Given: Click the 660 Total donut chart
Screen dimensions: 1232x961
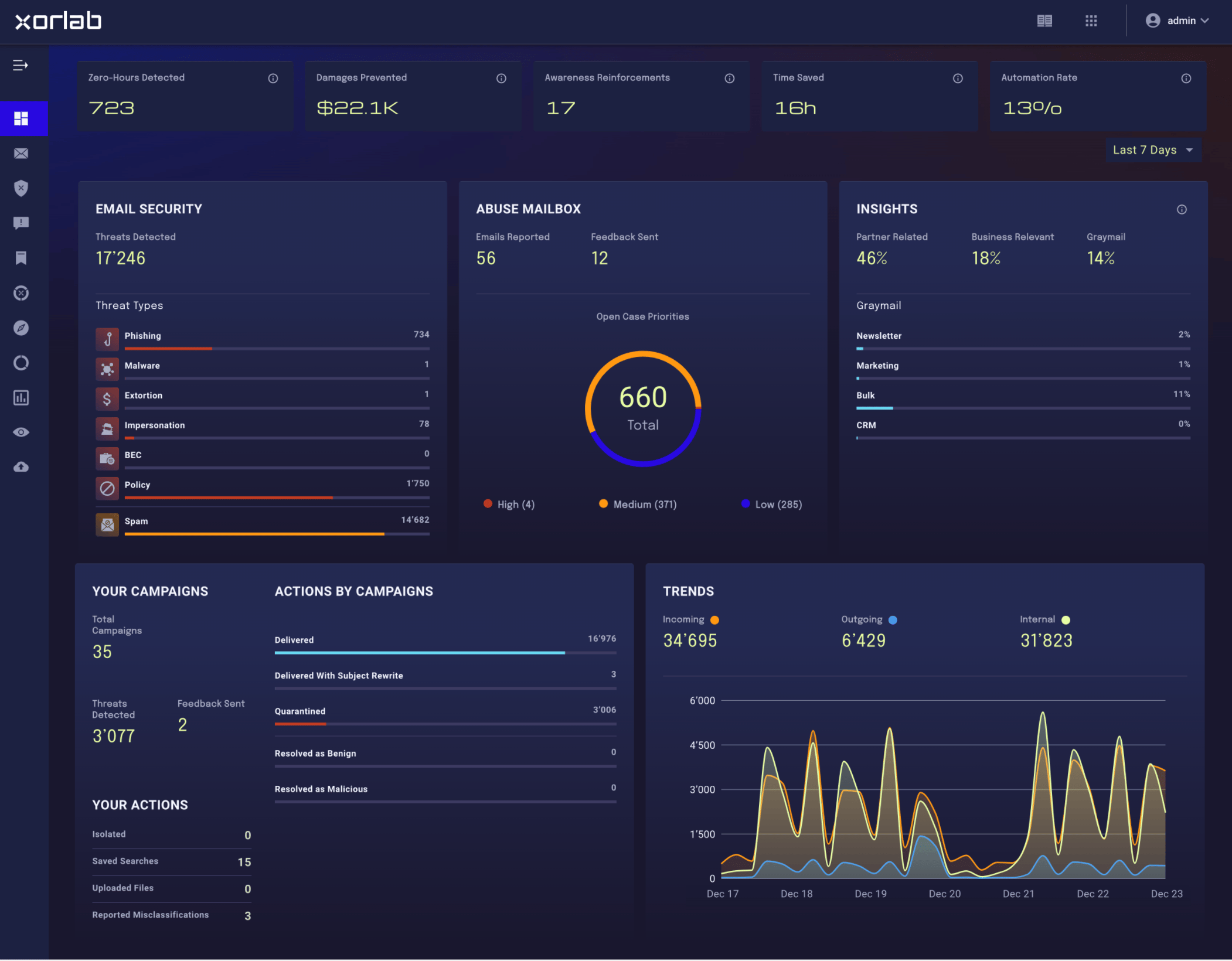Looking at the screenshot, I should coord(643,409).
